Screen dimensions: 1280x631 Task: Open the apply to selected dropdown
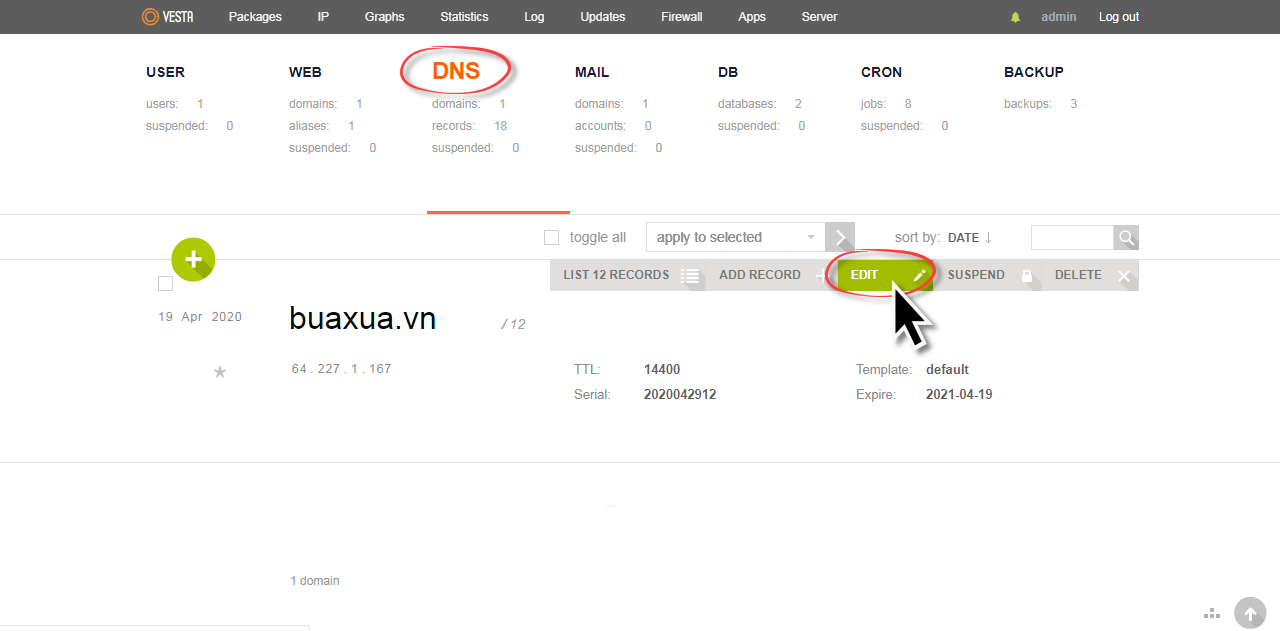point(735,237)
